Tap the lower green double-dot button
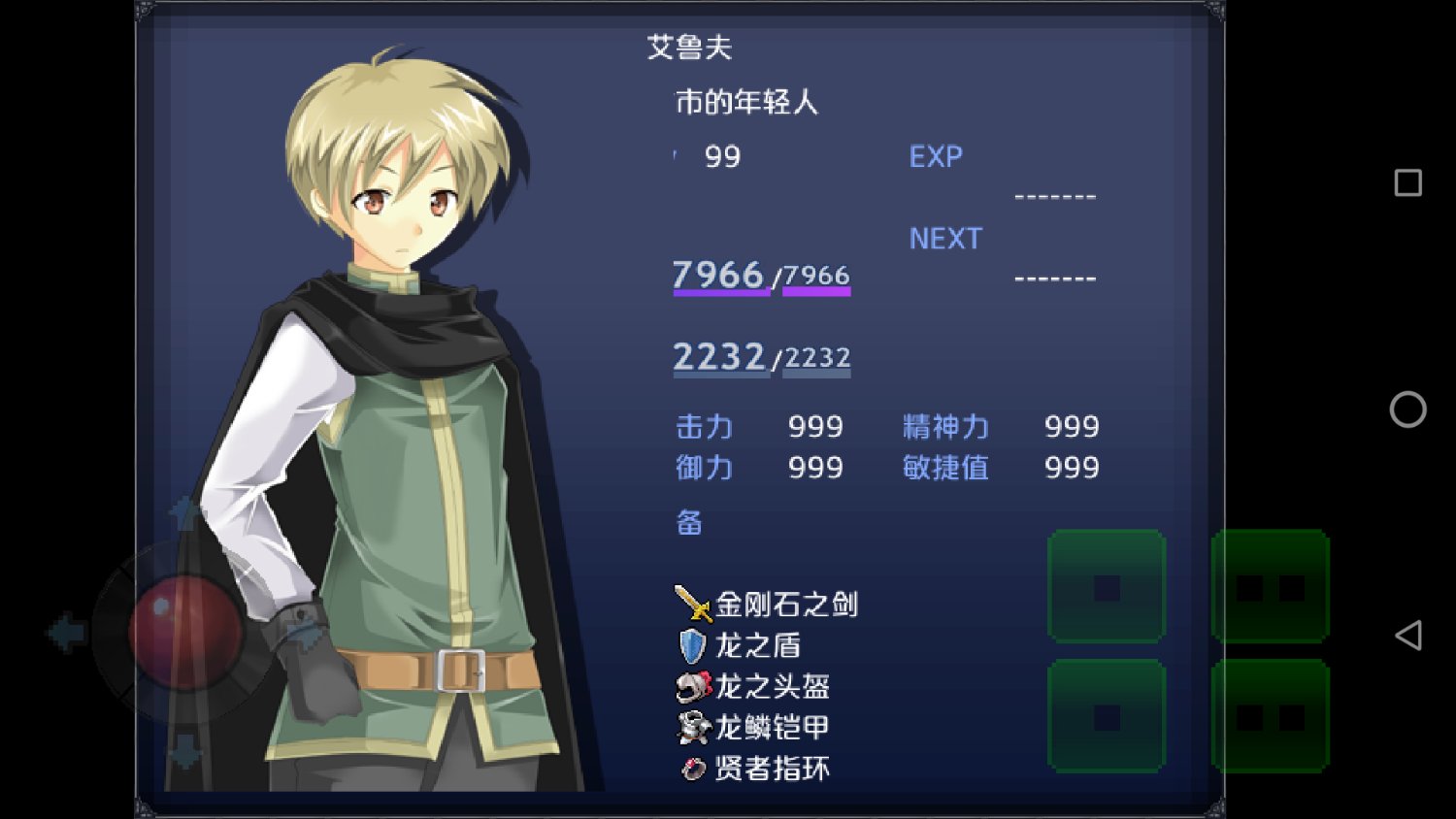The width and height of the screenshot is (1456, 819). 1271,716
